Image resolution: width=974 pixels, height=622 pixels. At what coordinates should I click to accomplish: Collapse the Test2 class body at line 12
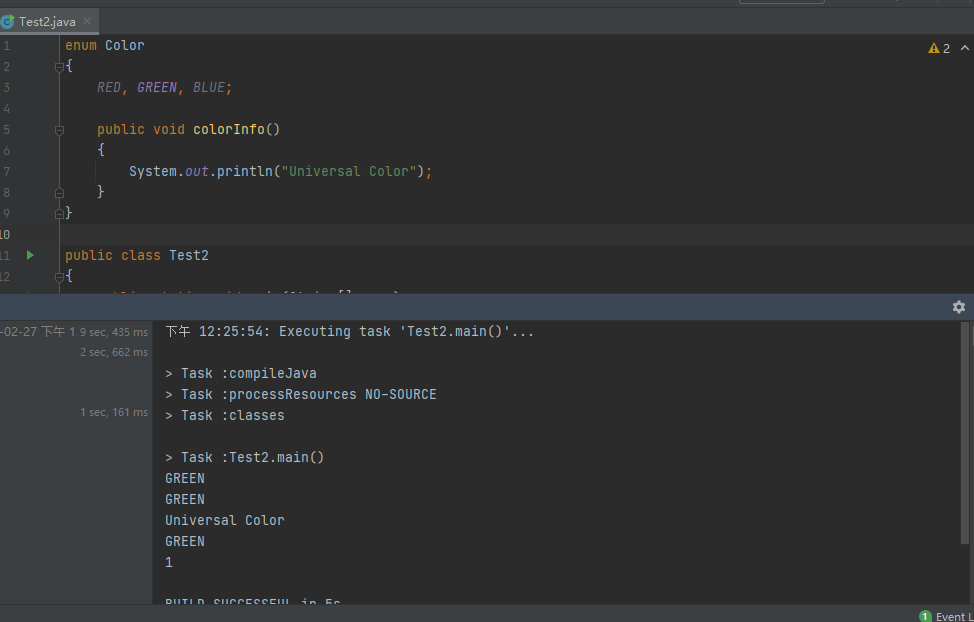coord(59,276)
